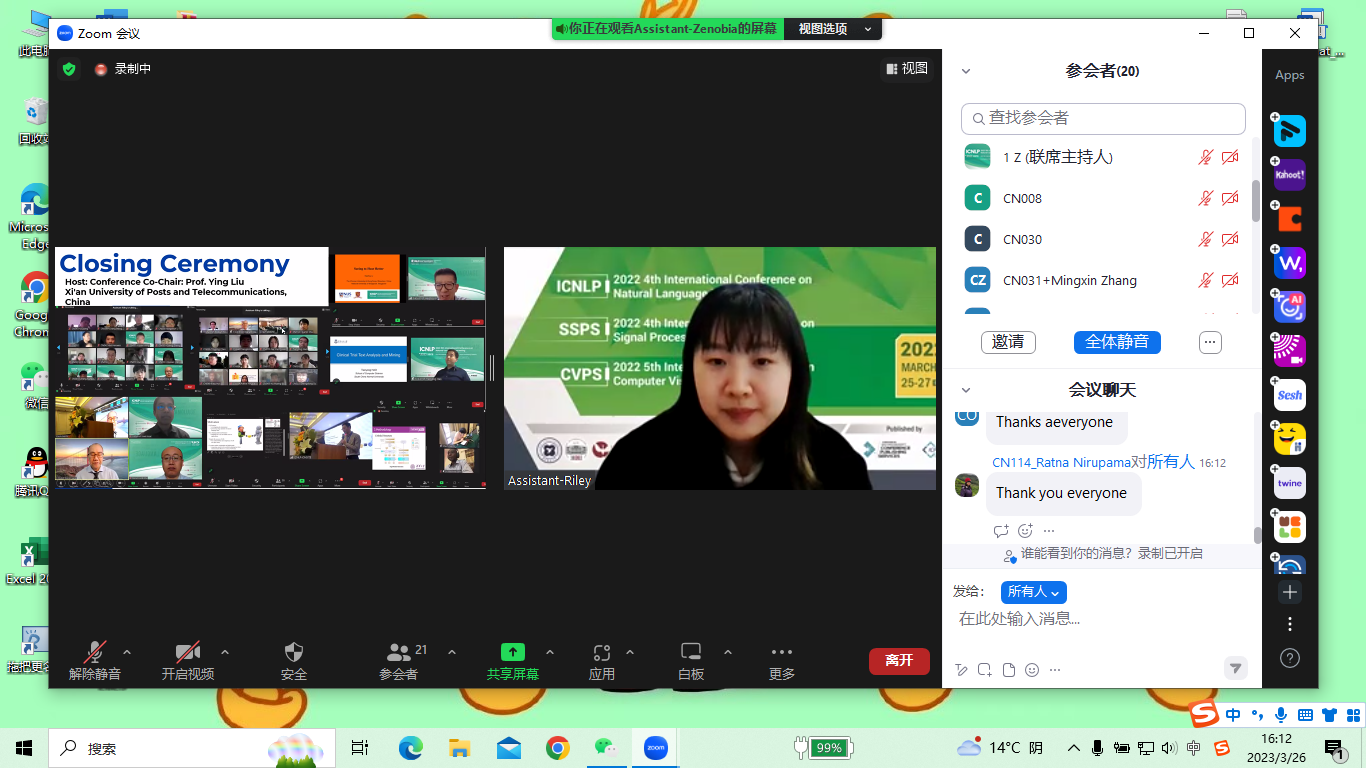Open participants panel more options (…) button
This screenshot has height=768, width=1366.
pyautogui.click(x=1210, y=342)
